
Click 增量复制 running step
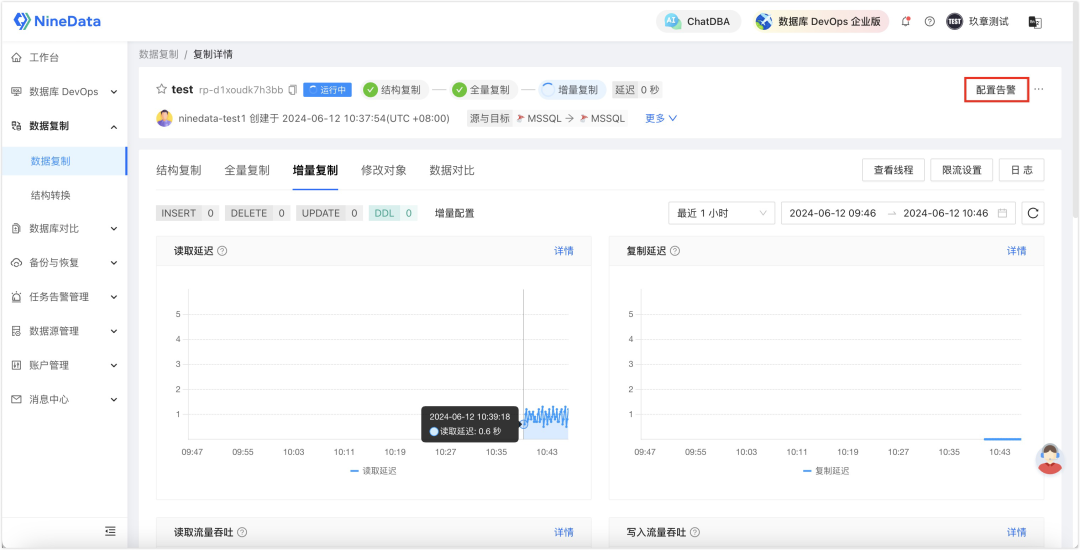pos(572,89)
